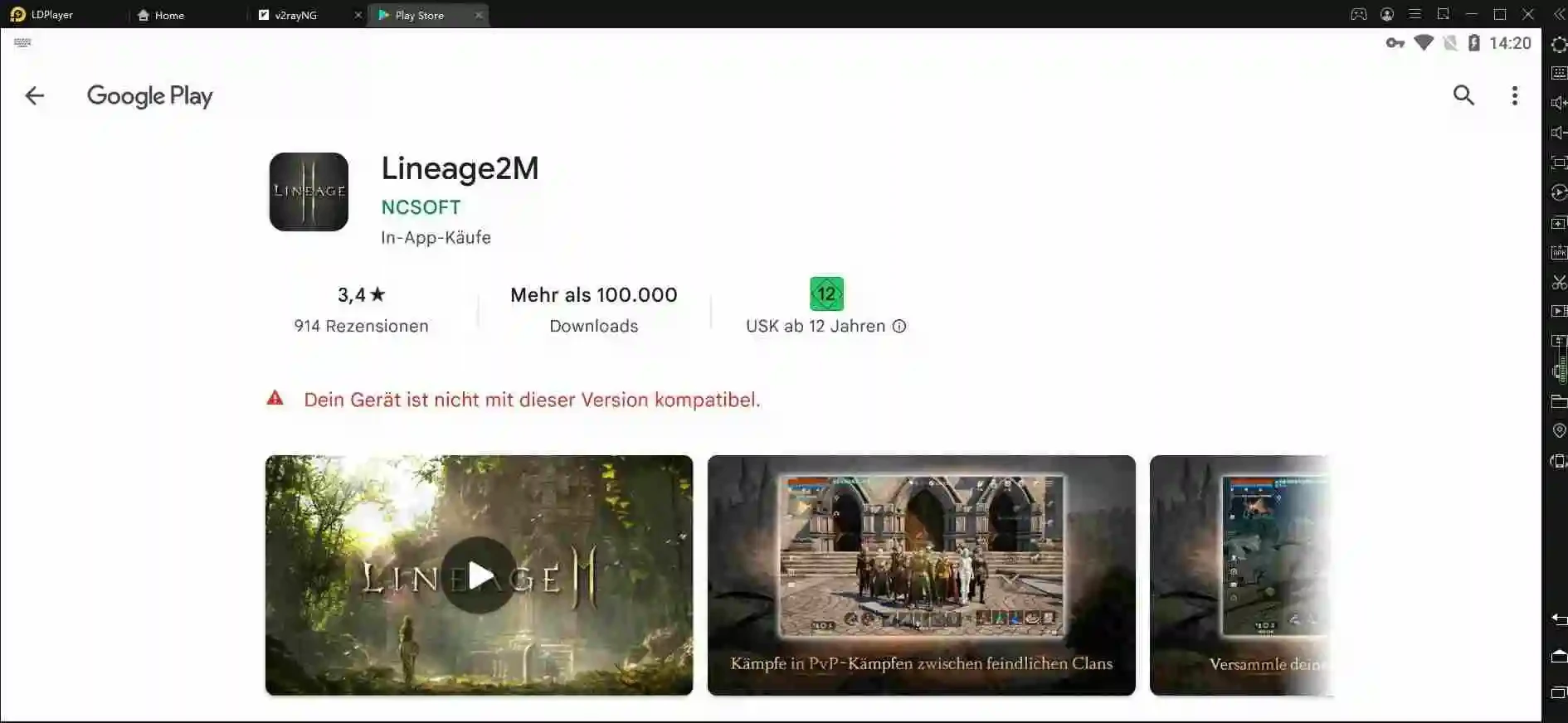
Task: Take a screenshot with the scissors icon
Action: point(1559,282)
